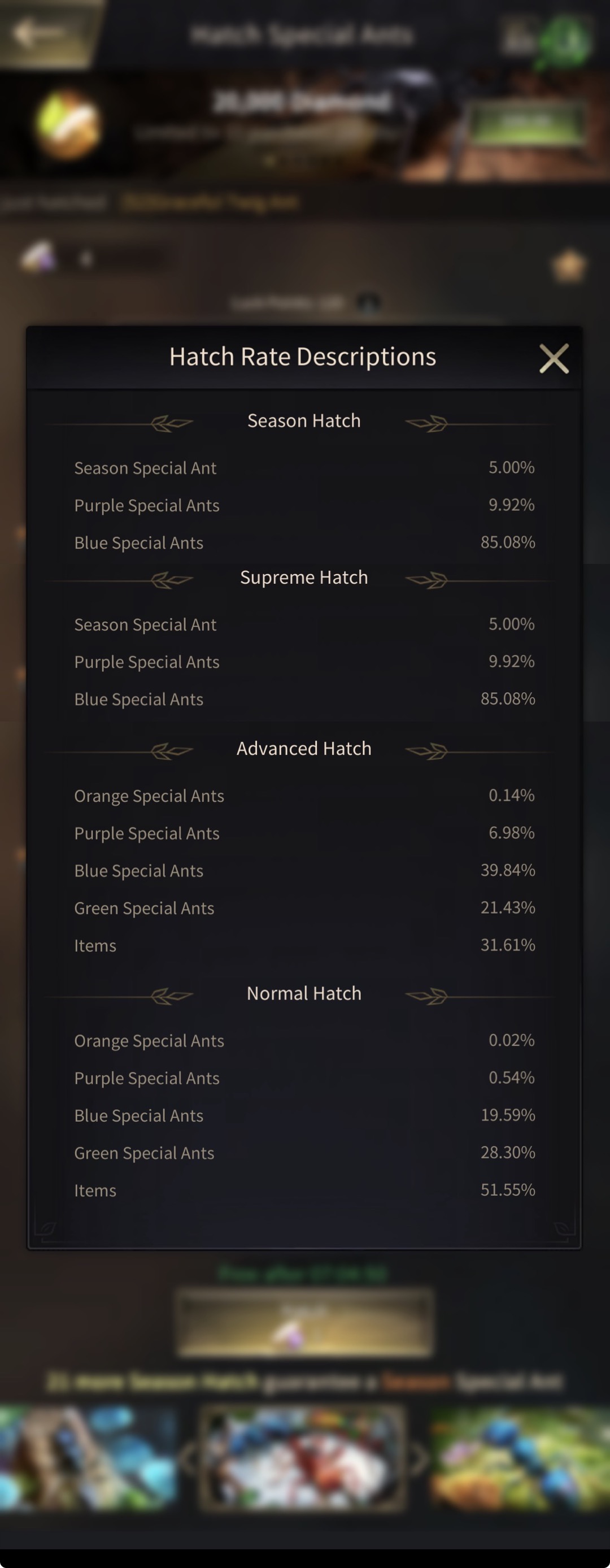The width and height of the screenshot is (610, 1568).
Task: Tap the Advanced Hatch section header
Action: pos(304,748)
